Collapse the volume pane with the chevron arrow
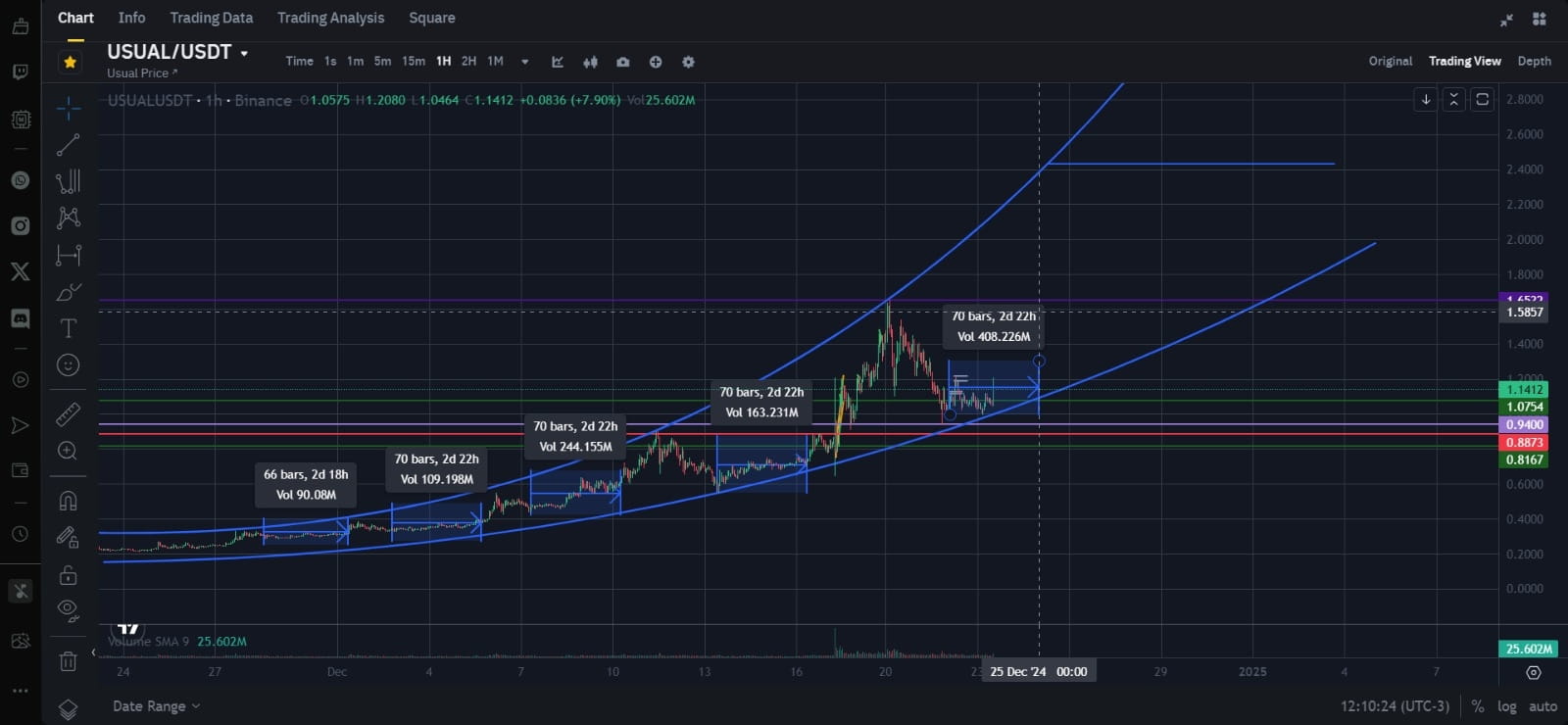Screen dimensions: 1568x725 pyautogui.click(x=93, y=652)
